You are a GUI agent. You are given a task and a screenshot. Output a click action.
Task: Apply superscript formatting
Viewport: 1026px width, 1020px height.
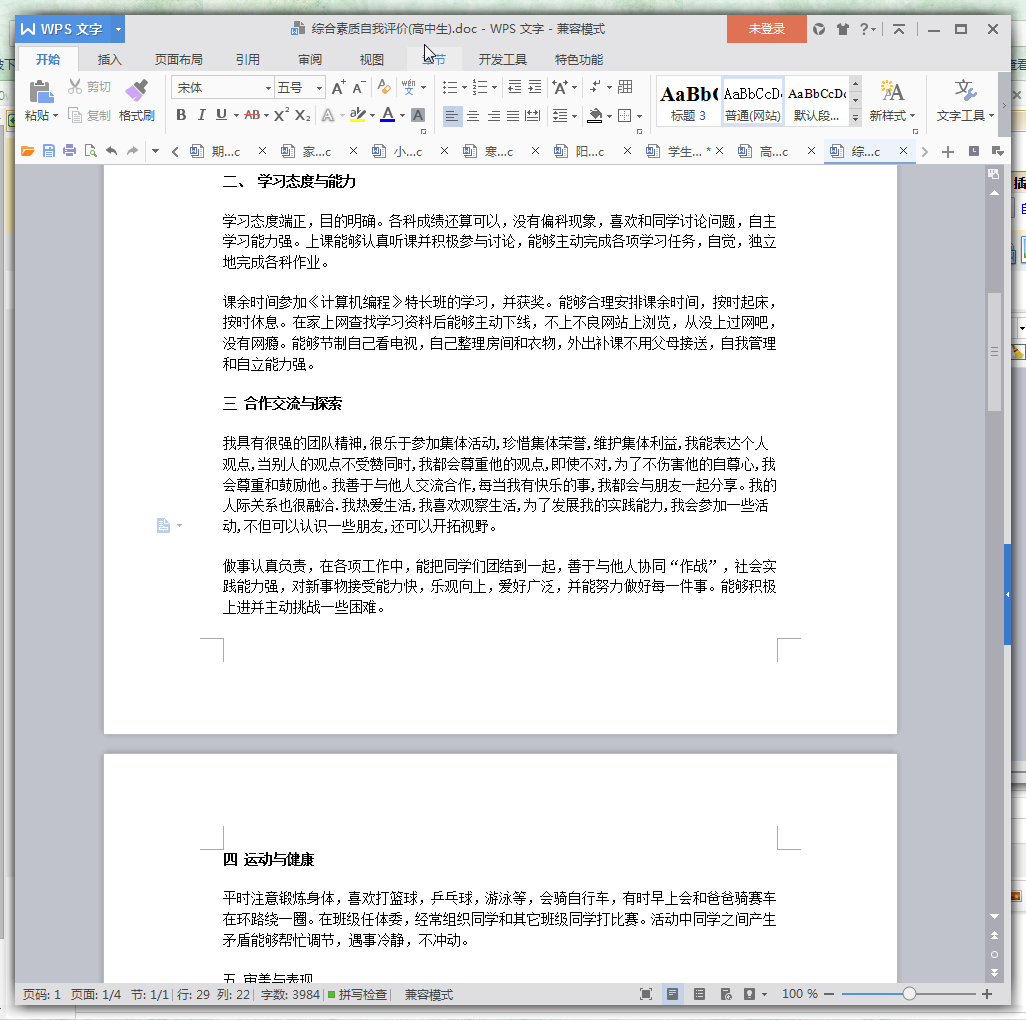pyautogui.click(x=281, y=115)
